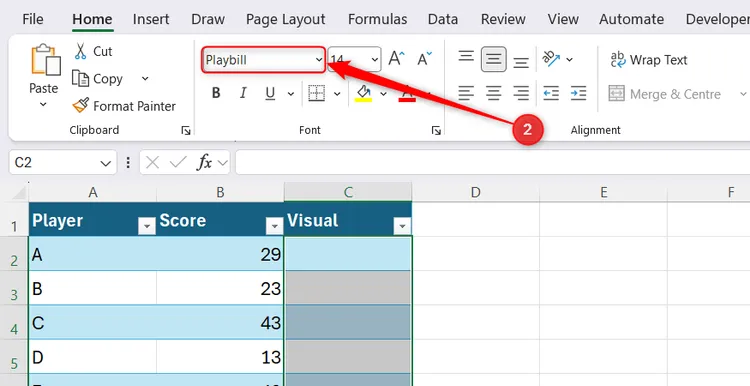The image size is (750, 386).
Task: Click inside the formula bar input
Action: click(493, 163)
